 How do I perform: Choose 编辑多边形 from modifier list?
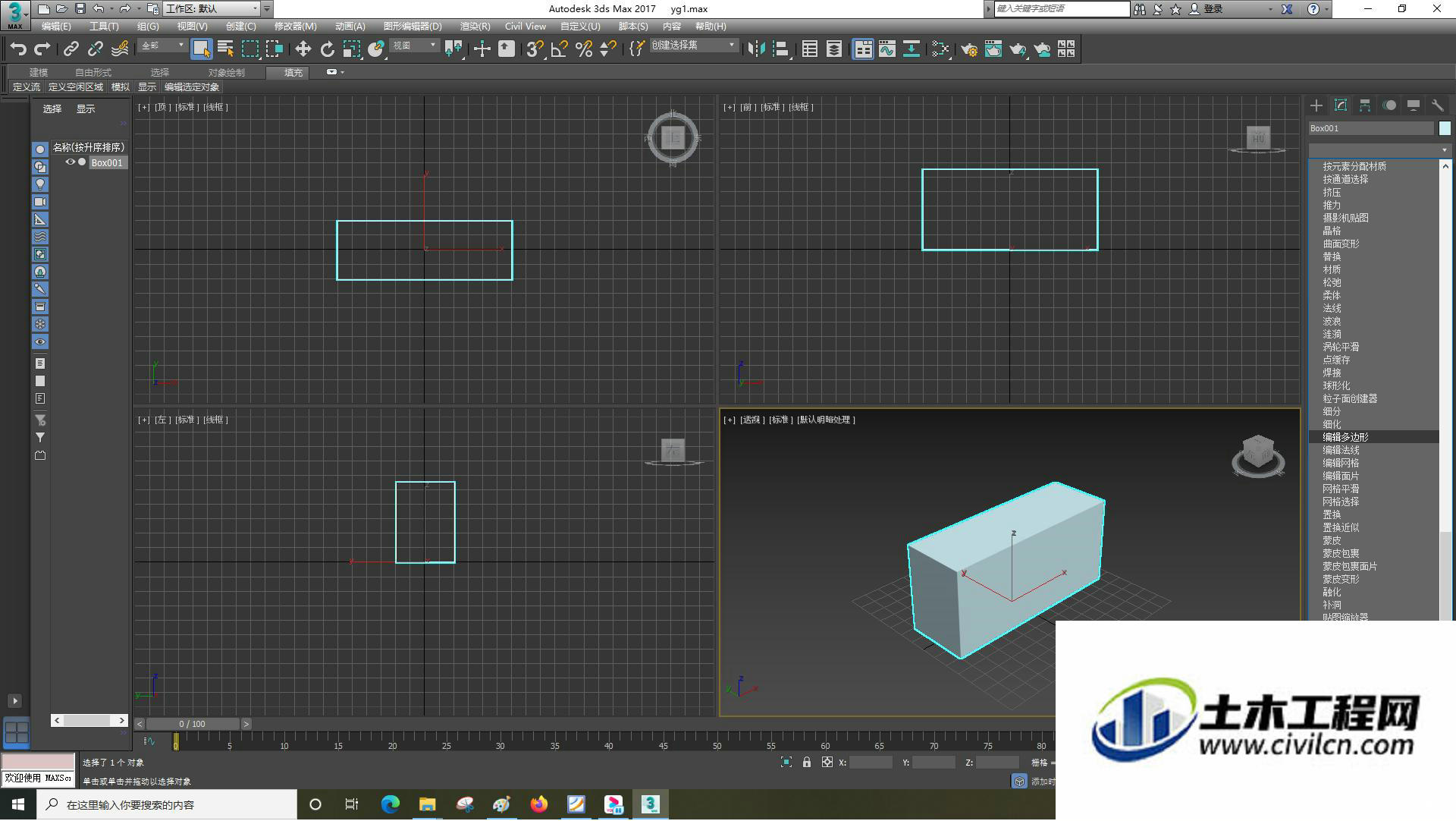point(1373,437)
